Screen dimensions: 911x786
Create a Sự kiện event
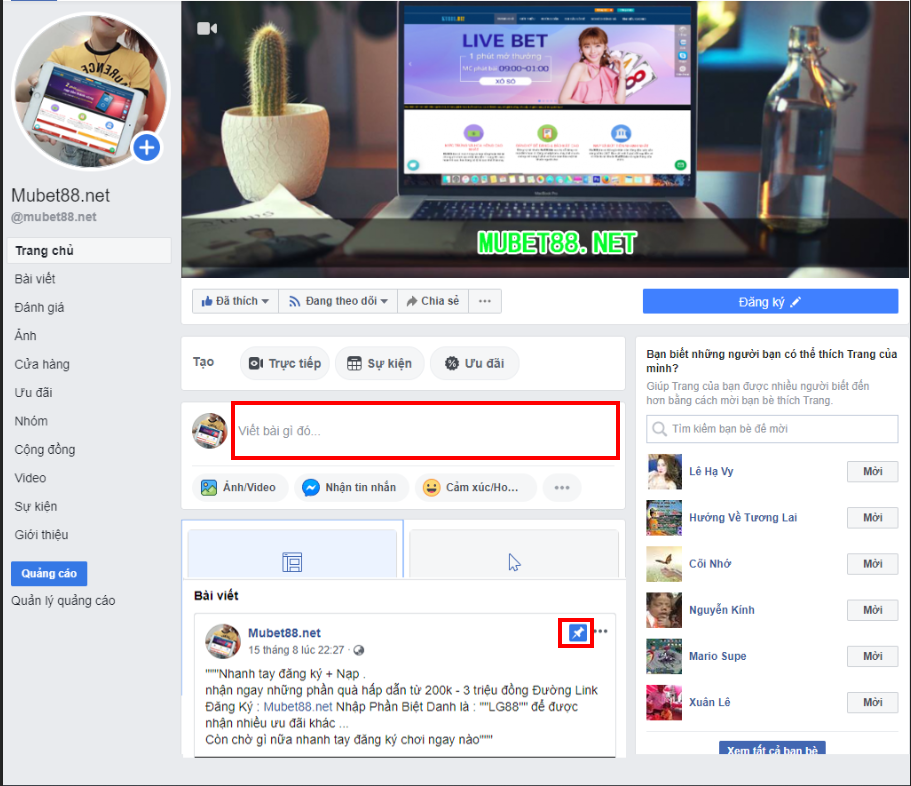pyautogui.click(x=379, y=364)
